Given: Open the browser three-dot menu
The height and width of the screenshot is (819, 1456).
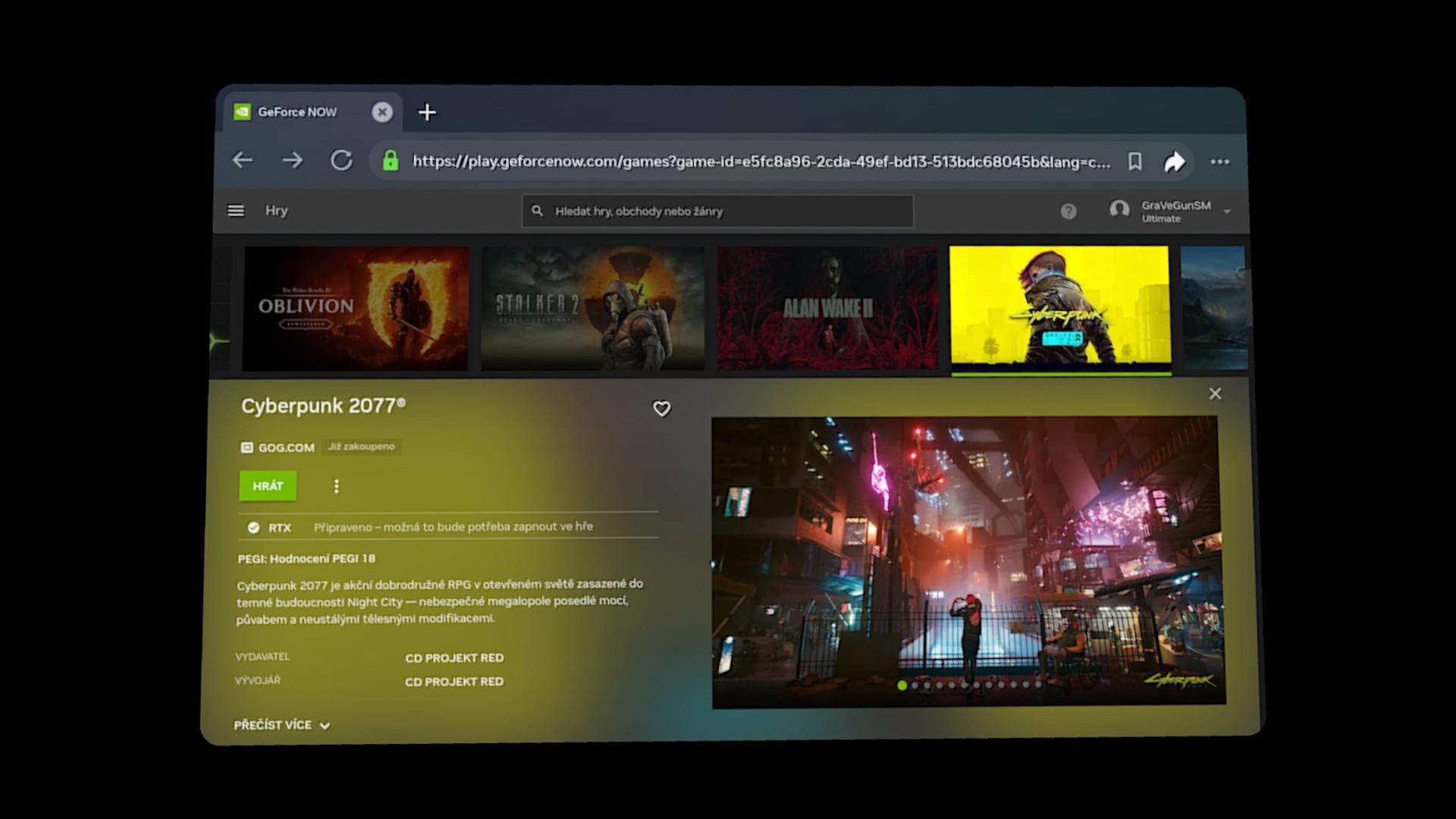Looking at the screenshot, I should pos(1219,162).
